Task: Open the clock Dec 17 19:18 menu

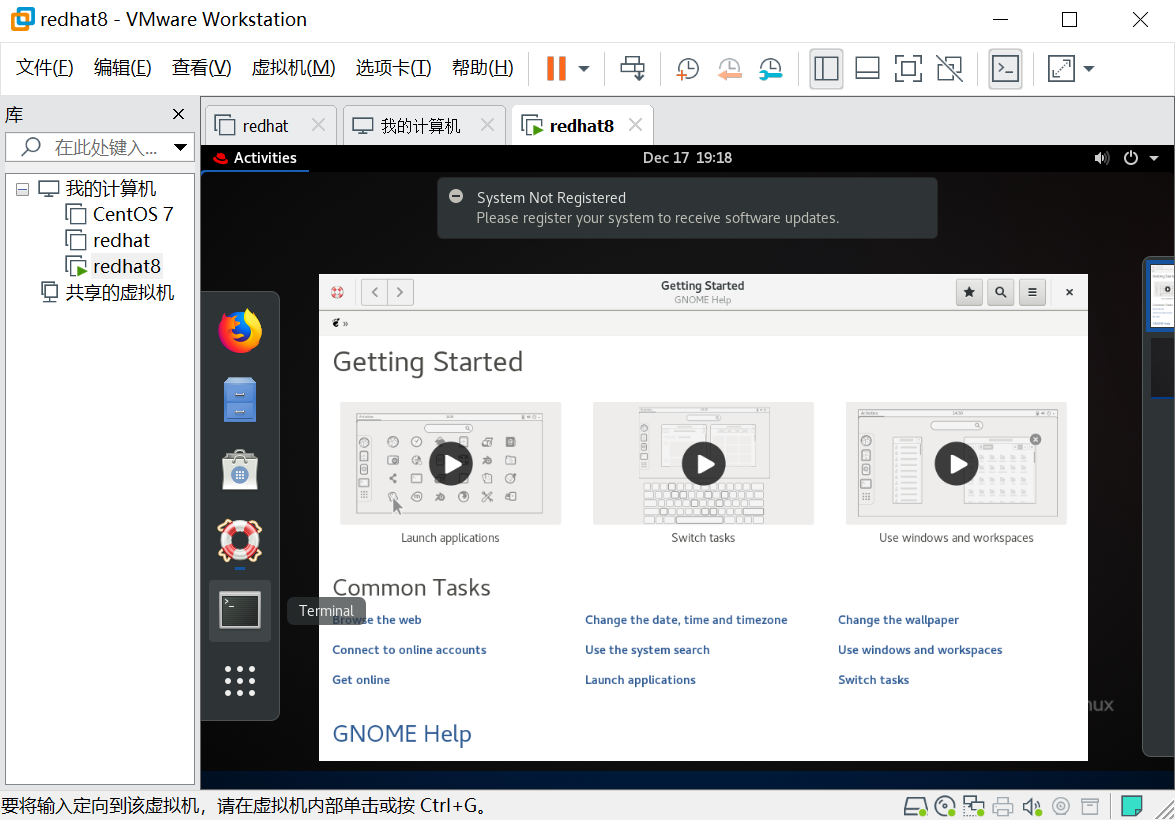Action: 687,157
